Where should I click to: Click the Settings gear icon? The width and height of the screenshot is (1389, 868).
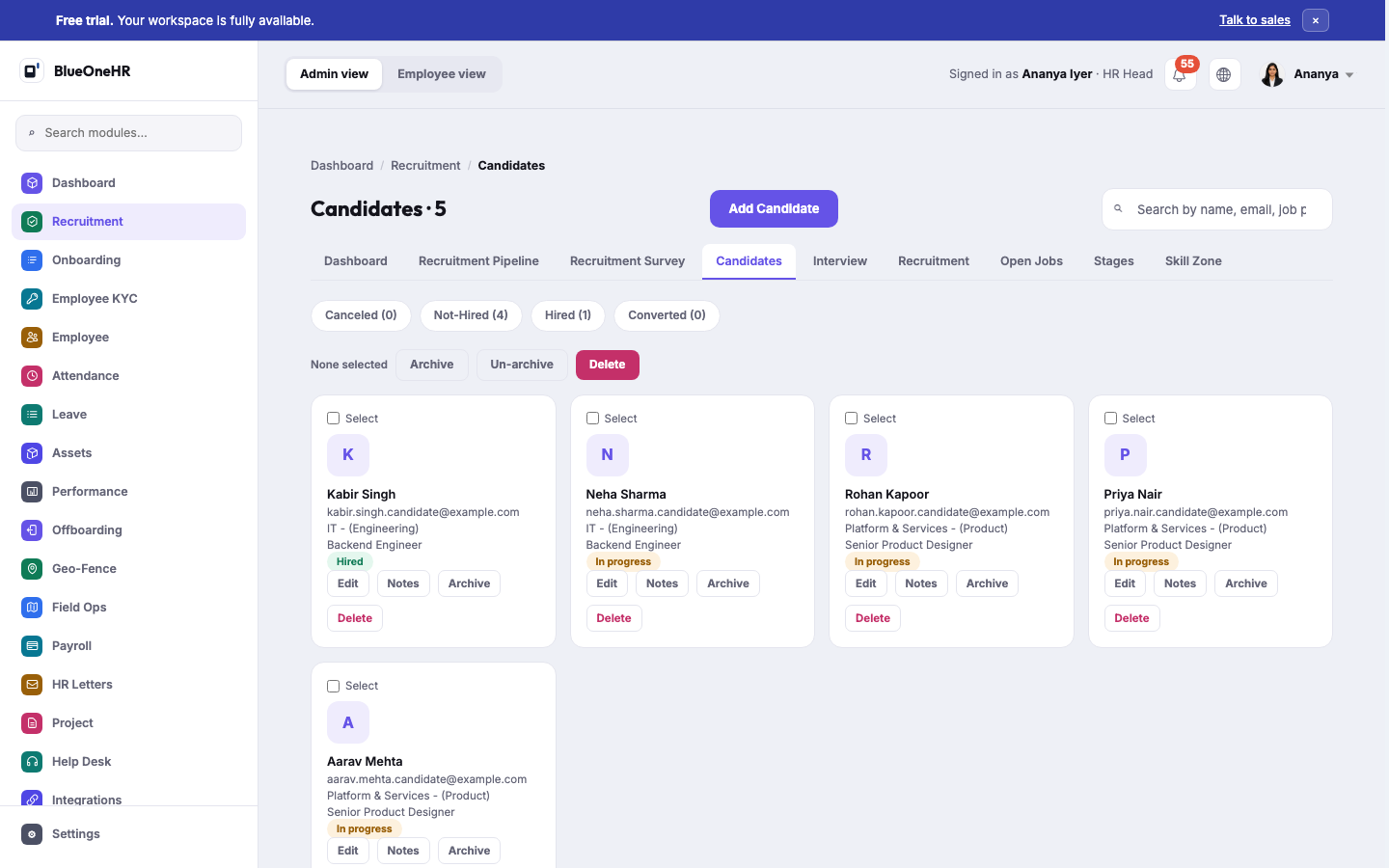pyautogui.click(x=32, y=834)
